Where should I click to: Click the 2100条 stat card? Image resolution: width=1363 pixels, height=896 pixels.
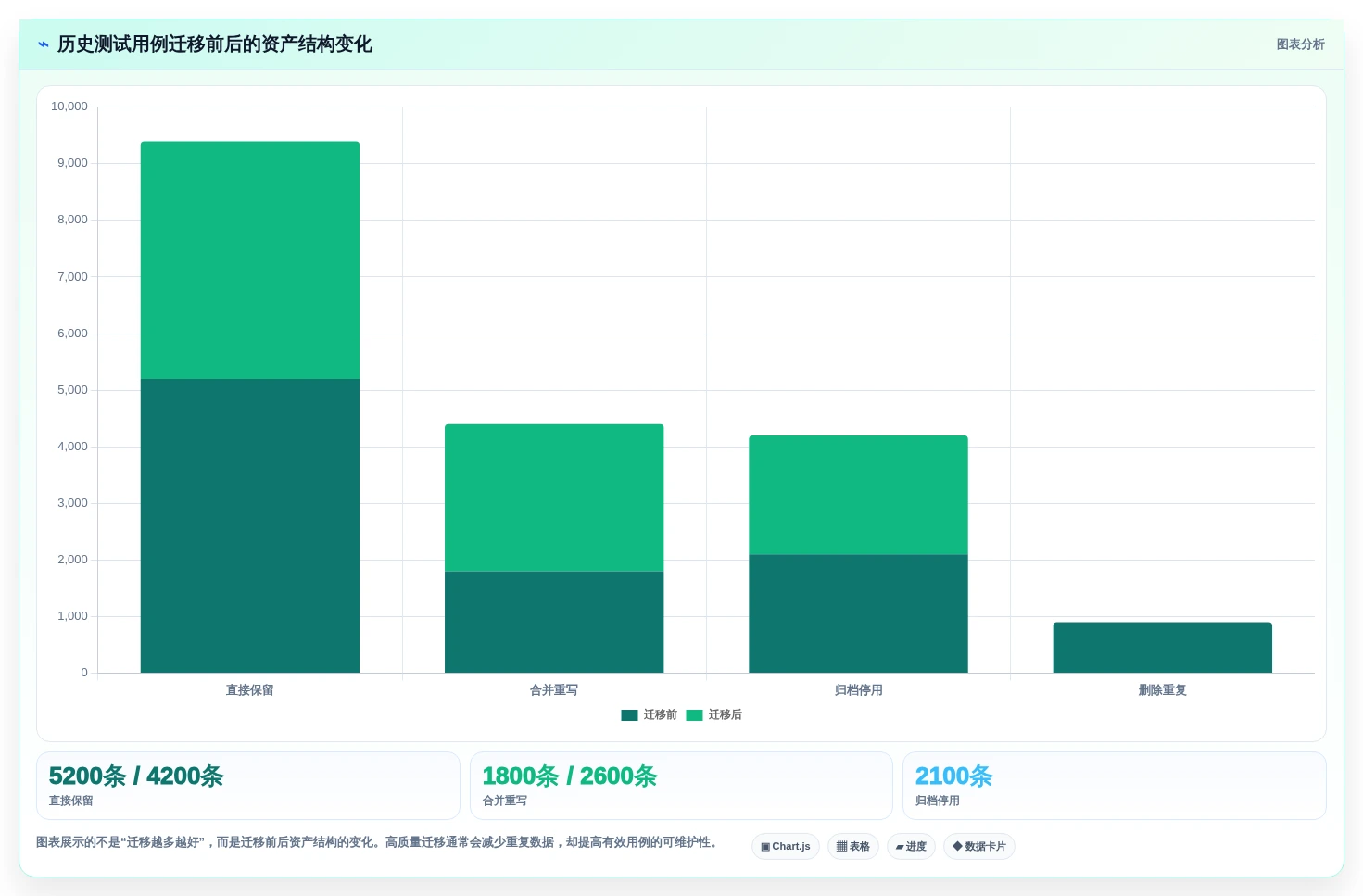[1115, 786]
